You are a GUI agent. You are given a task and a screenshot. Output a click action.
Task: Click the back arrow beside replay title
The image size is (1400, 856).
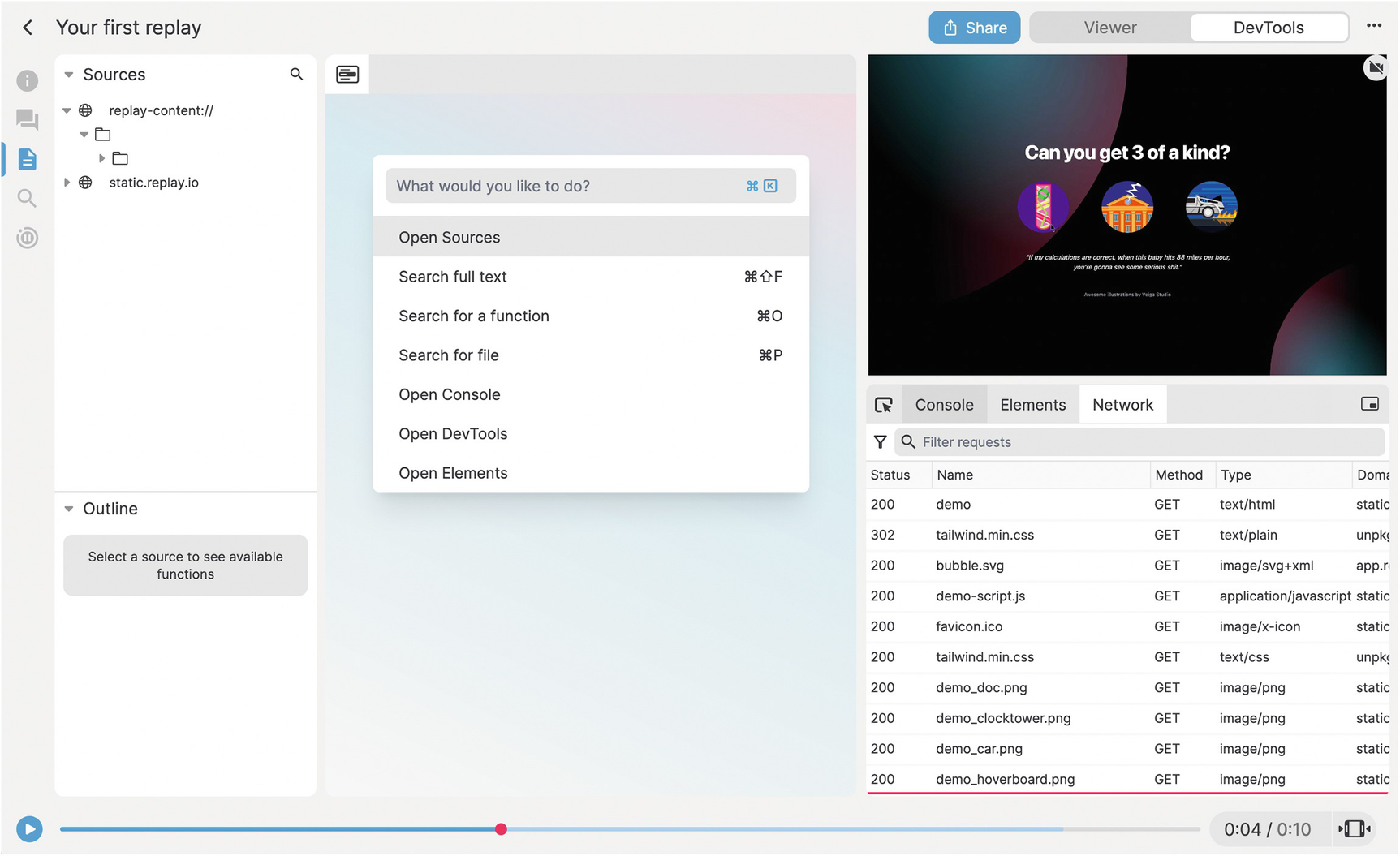pos(28,28)
